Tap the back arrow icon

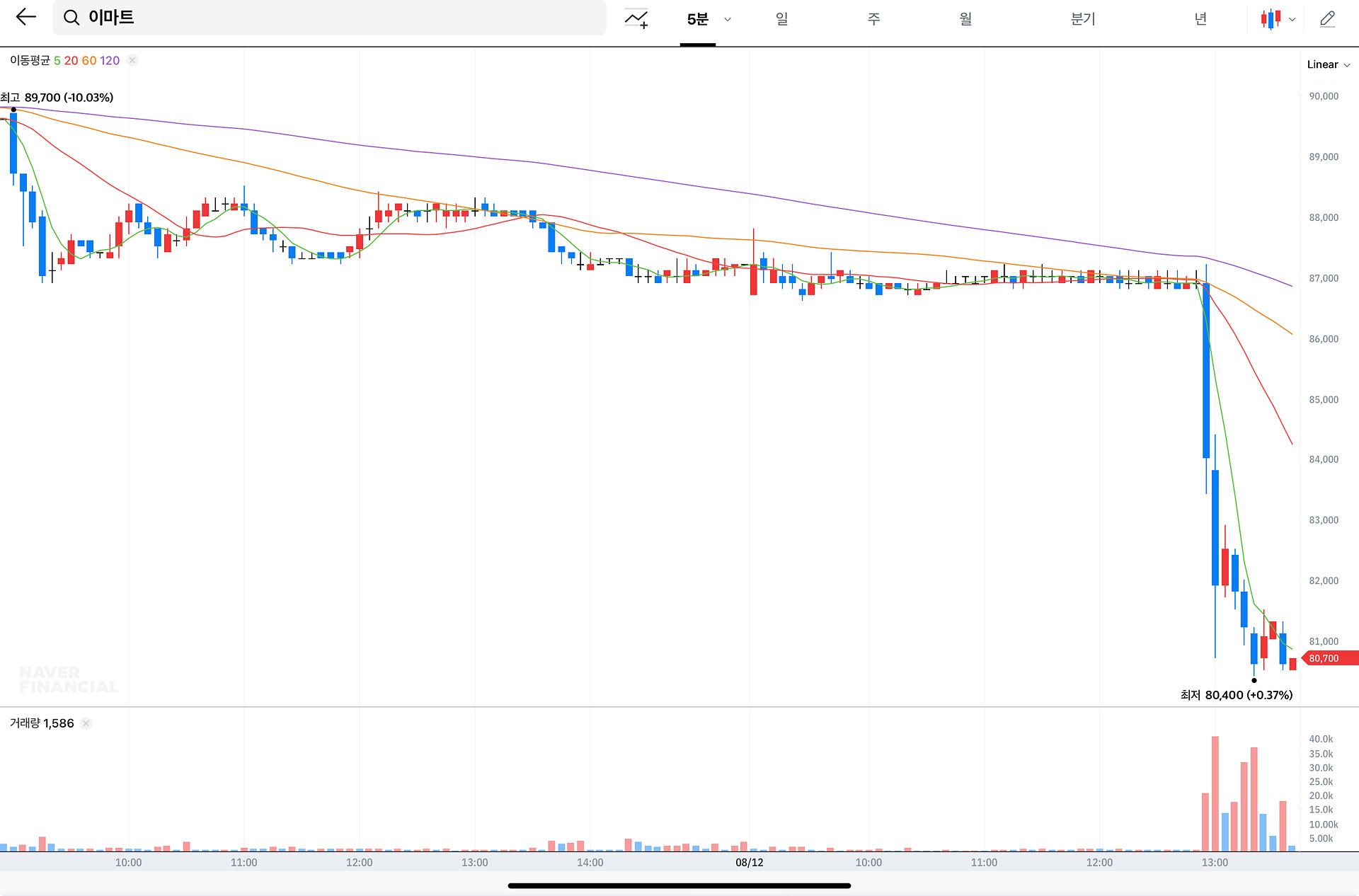(25, 17)
